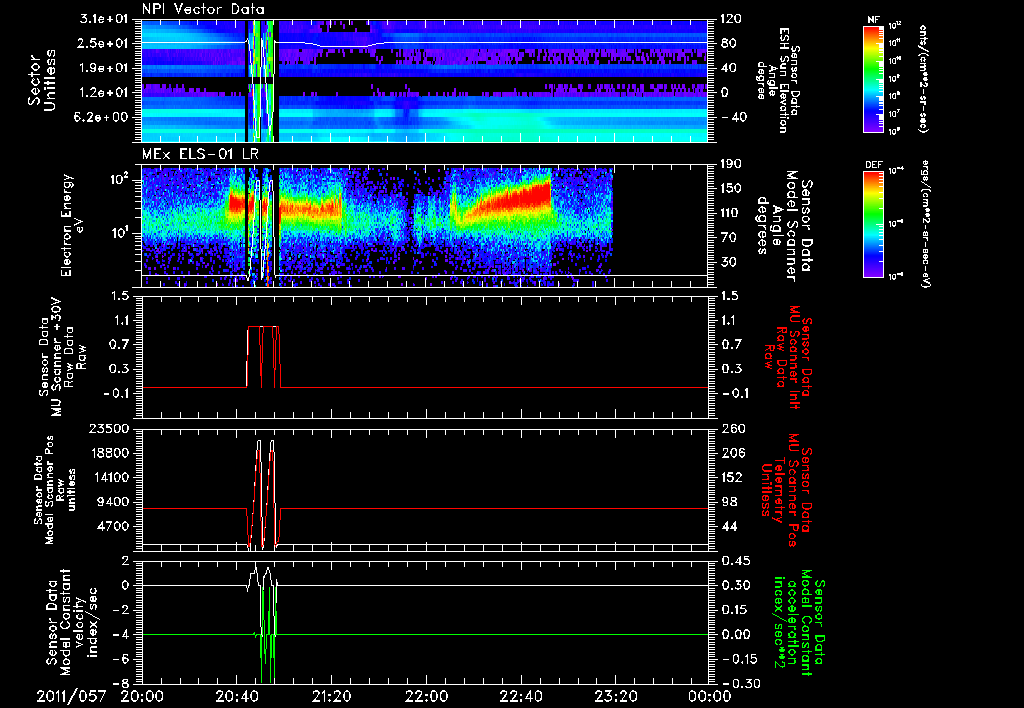Click the 00:00 end time label

[711, 696]
